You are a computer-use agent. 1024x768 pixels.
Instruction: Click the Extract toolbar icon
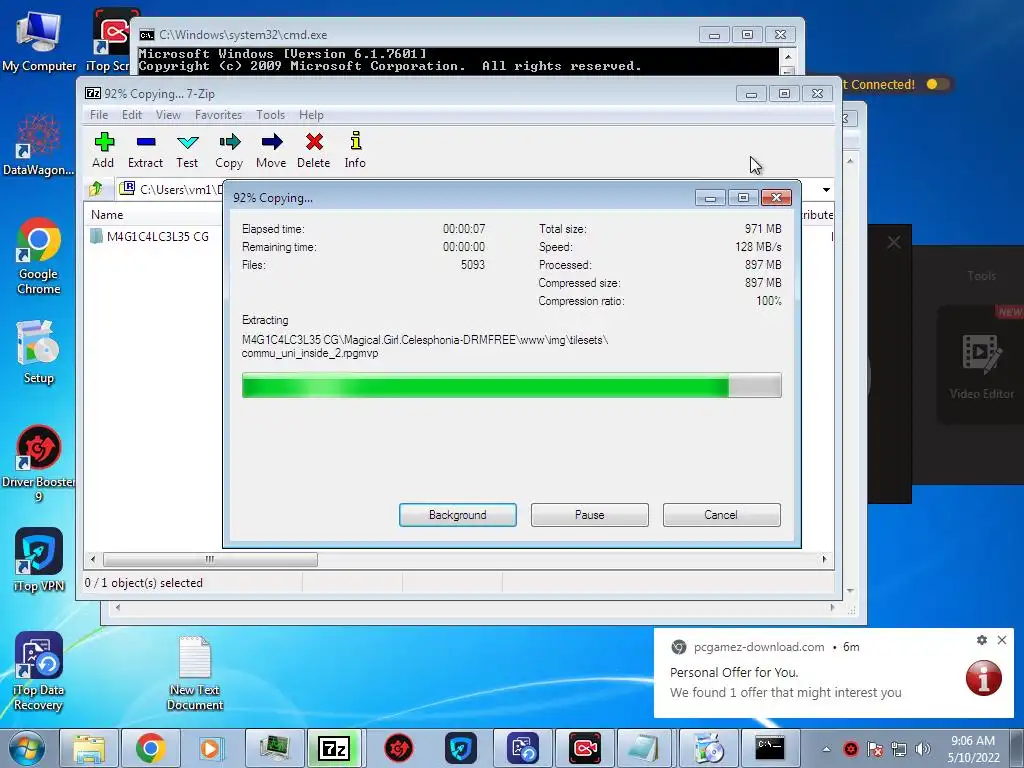coord(145,150)
